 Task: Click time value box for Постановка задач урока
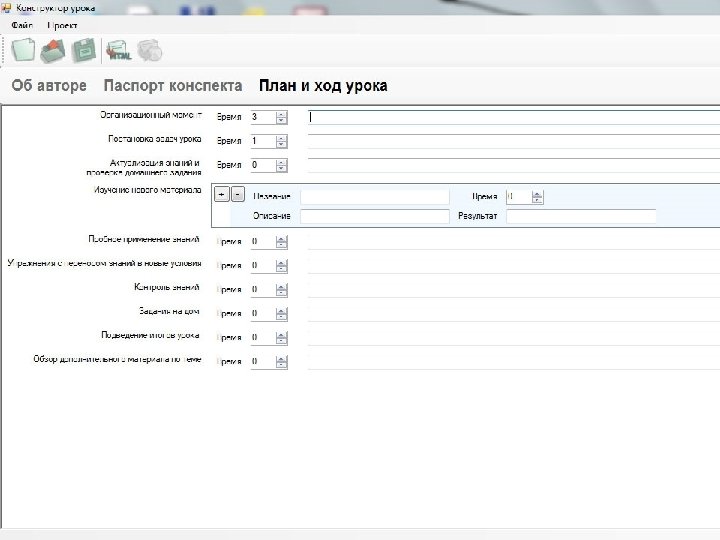[263, 141]
